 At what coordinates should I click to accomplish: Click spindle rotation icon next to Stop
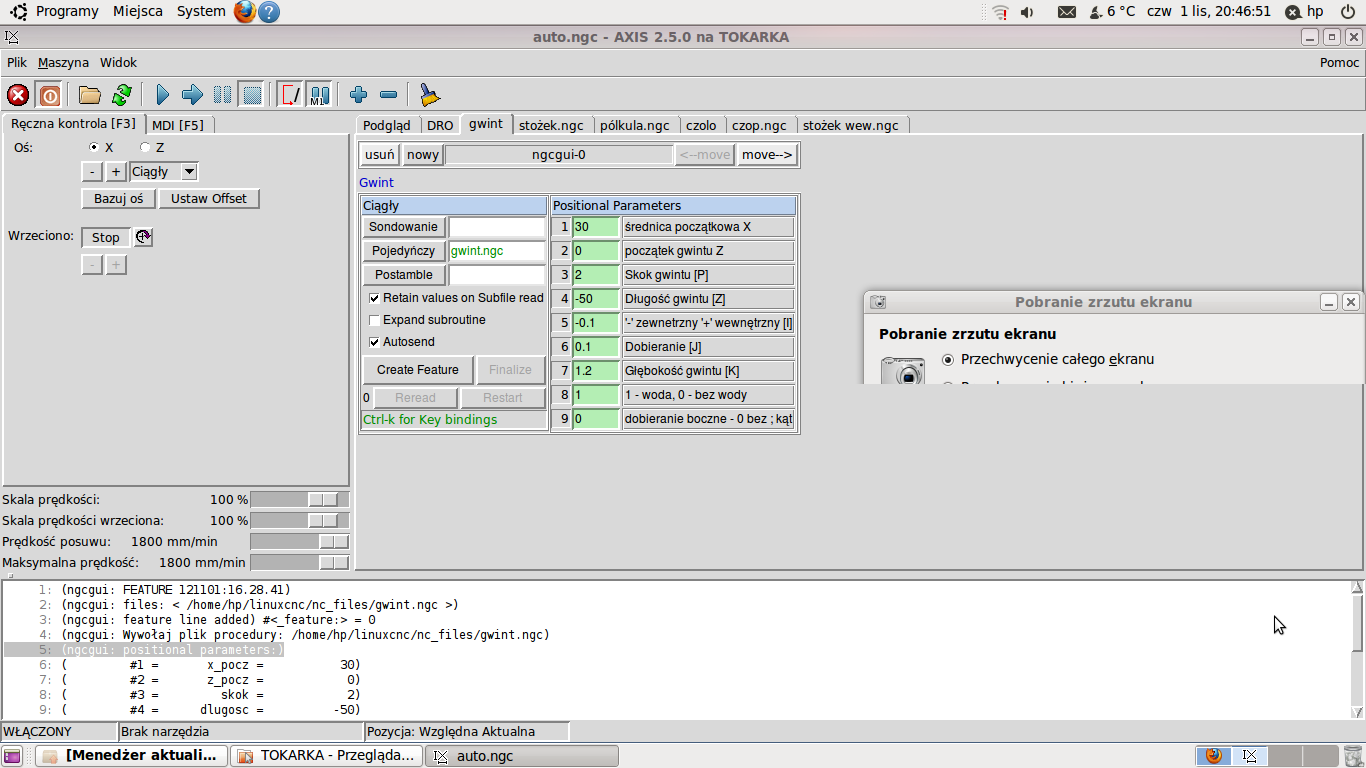(x=143, y=237)
